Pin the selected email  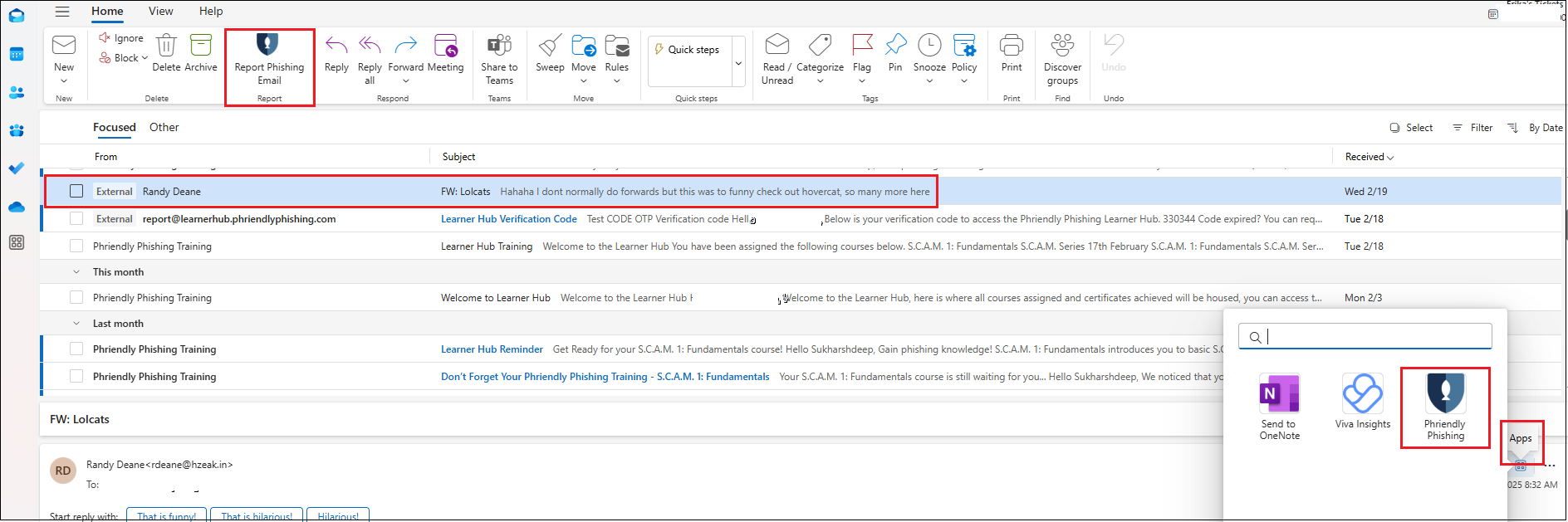895,46
